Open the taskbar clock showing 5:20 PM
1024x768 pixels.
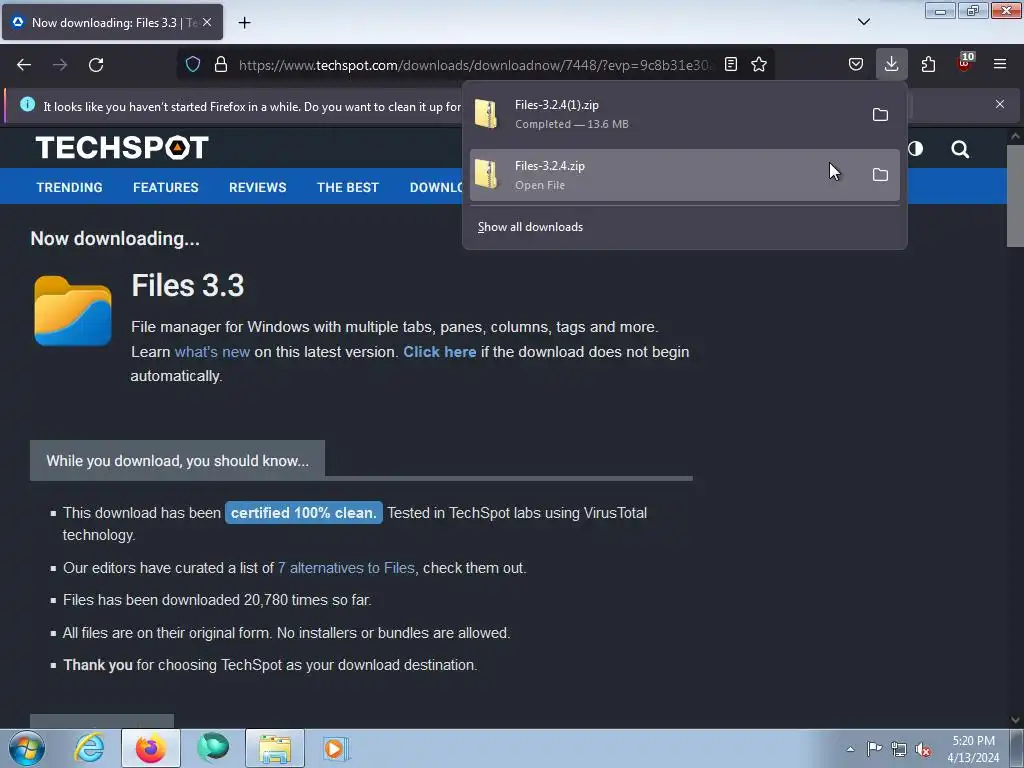click(x=973, y=749)
